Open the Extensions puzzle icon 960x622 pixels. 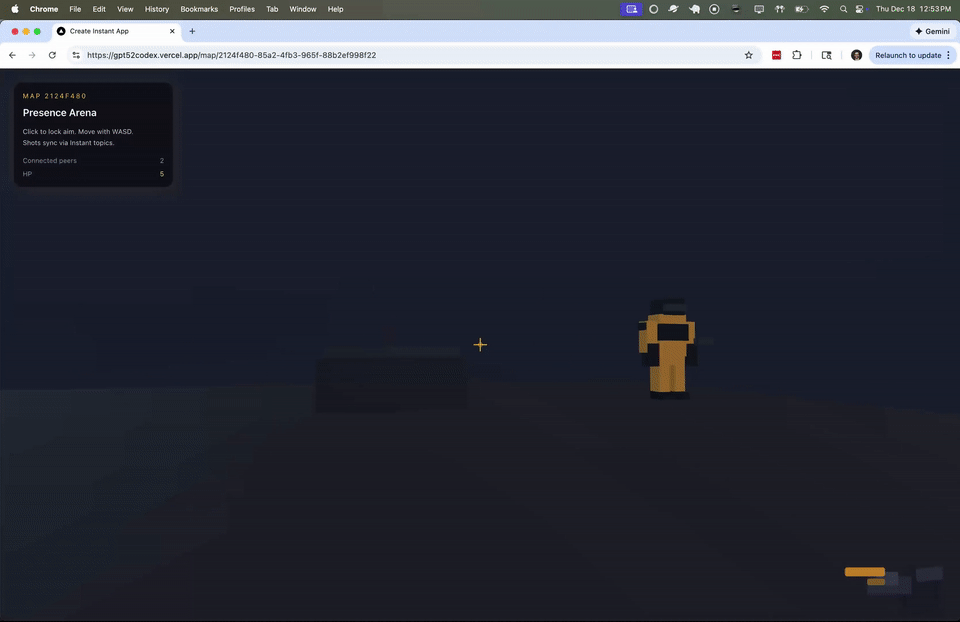(x=797, y=55)
